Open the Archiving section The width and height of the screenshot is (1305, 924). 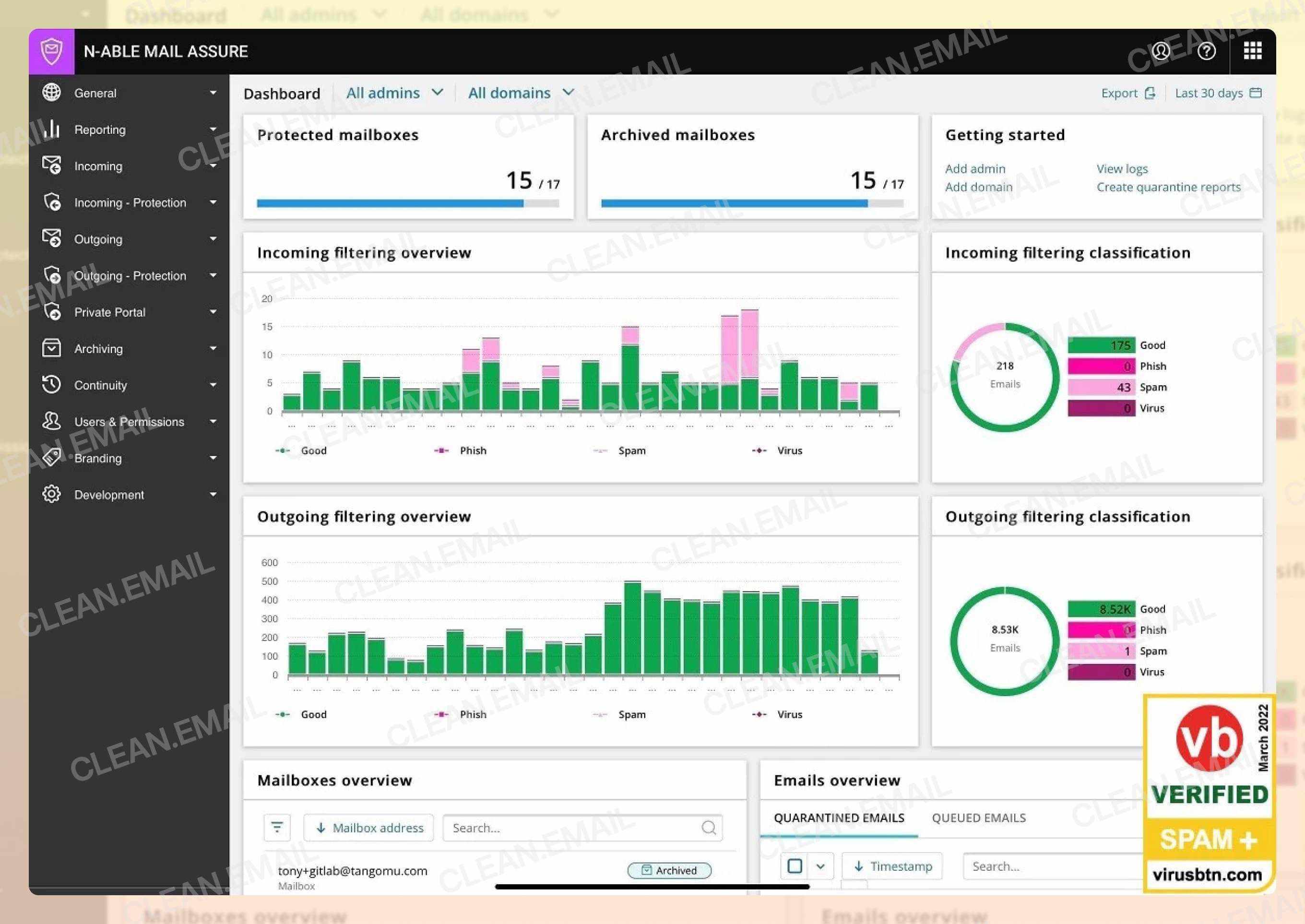[x=98, y=348]
